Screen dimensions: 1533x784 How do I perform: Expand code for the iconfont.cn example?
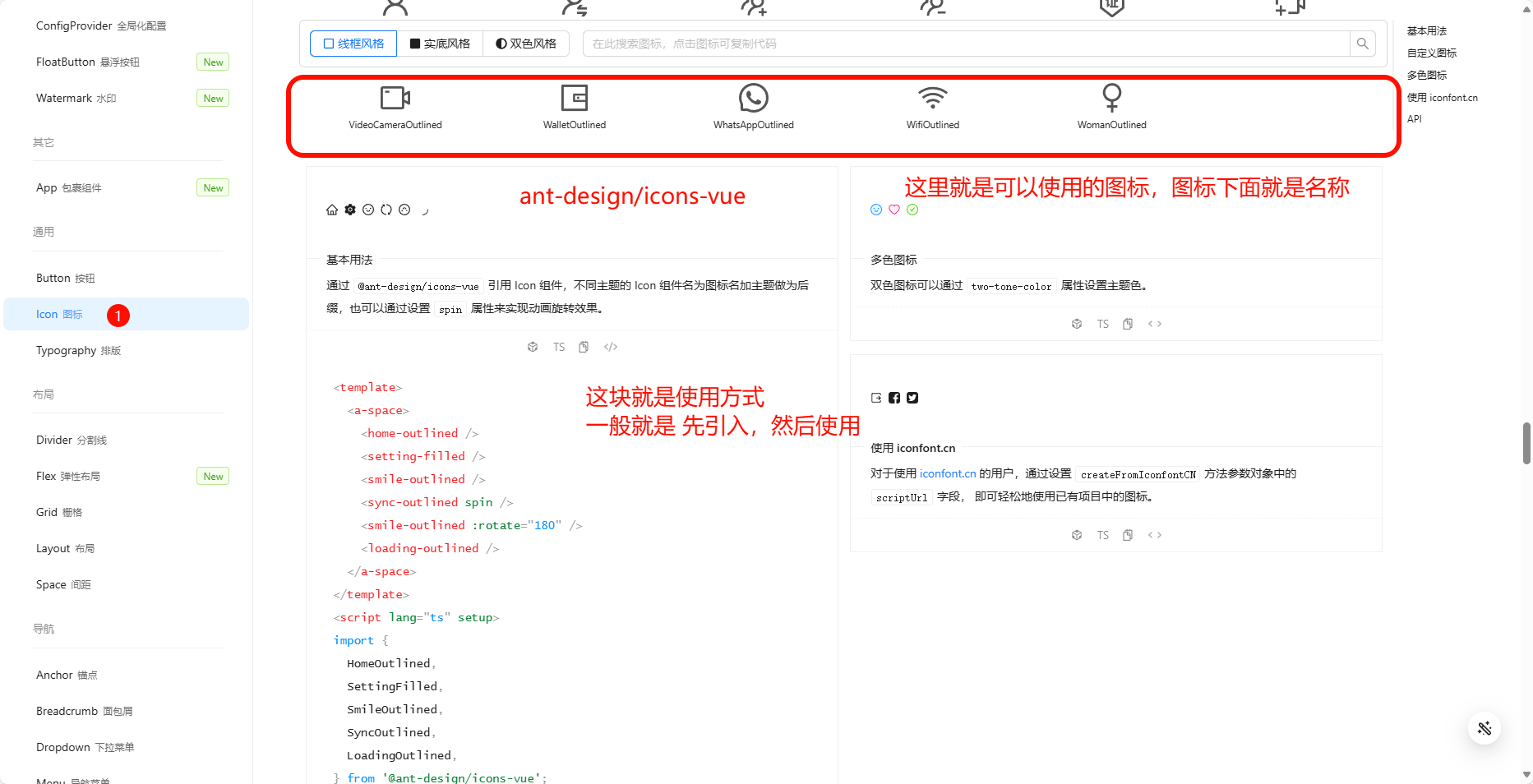pos(1155,534)
